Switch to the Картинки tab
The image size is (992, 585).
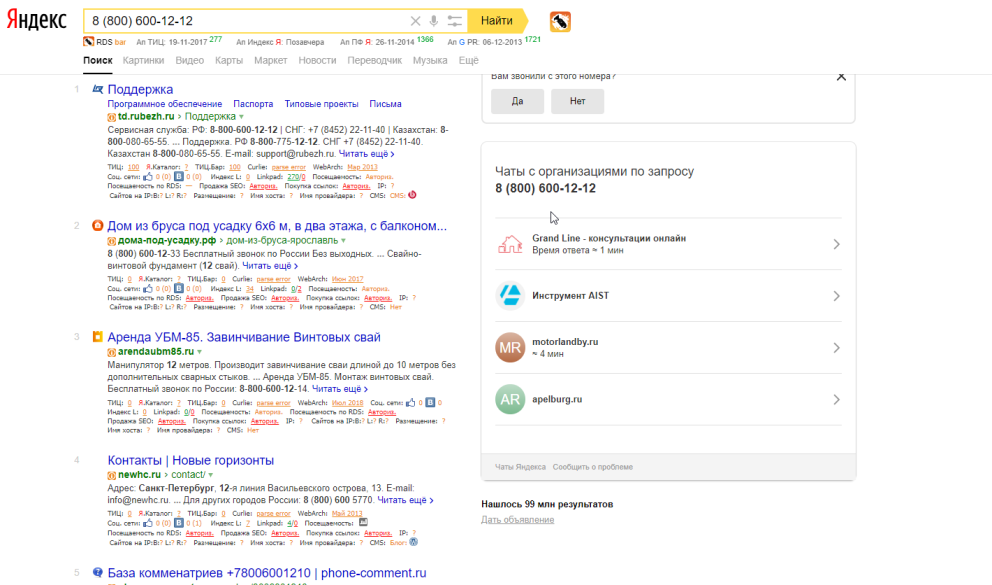click(x=143, y=60)
